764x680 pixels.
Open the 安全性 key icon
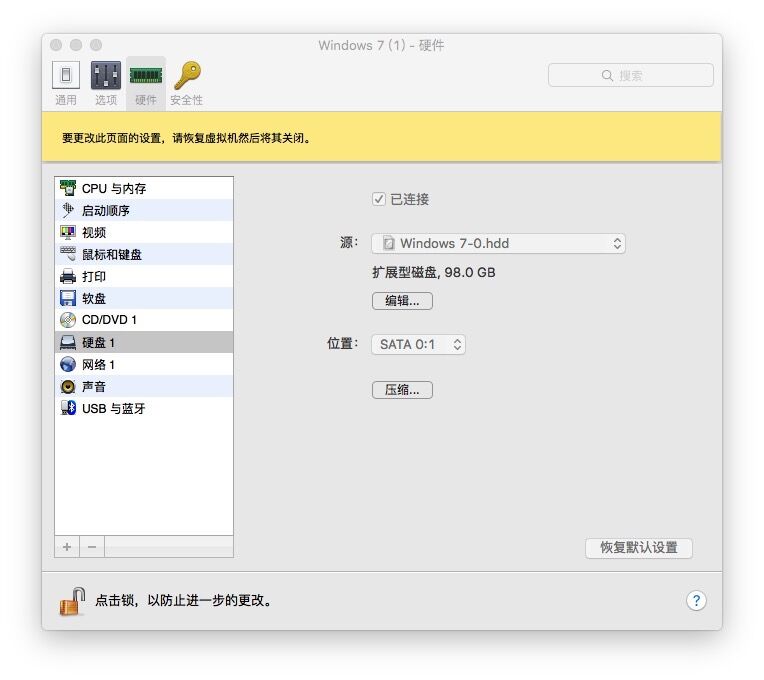coord(186,76)
